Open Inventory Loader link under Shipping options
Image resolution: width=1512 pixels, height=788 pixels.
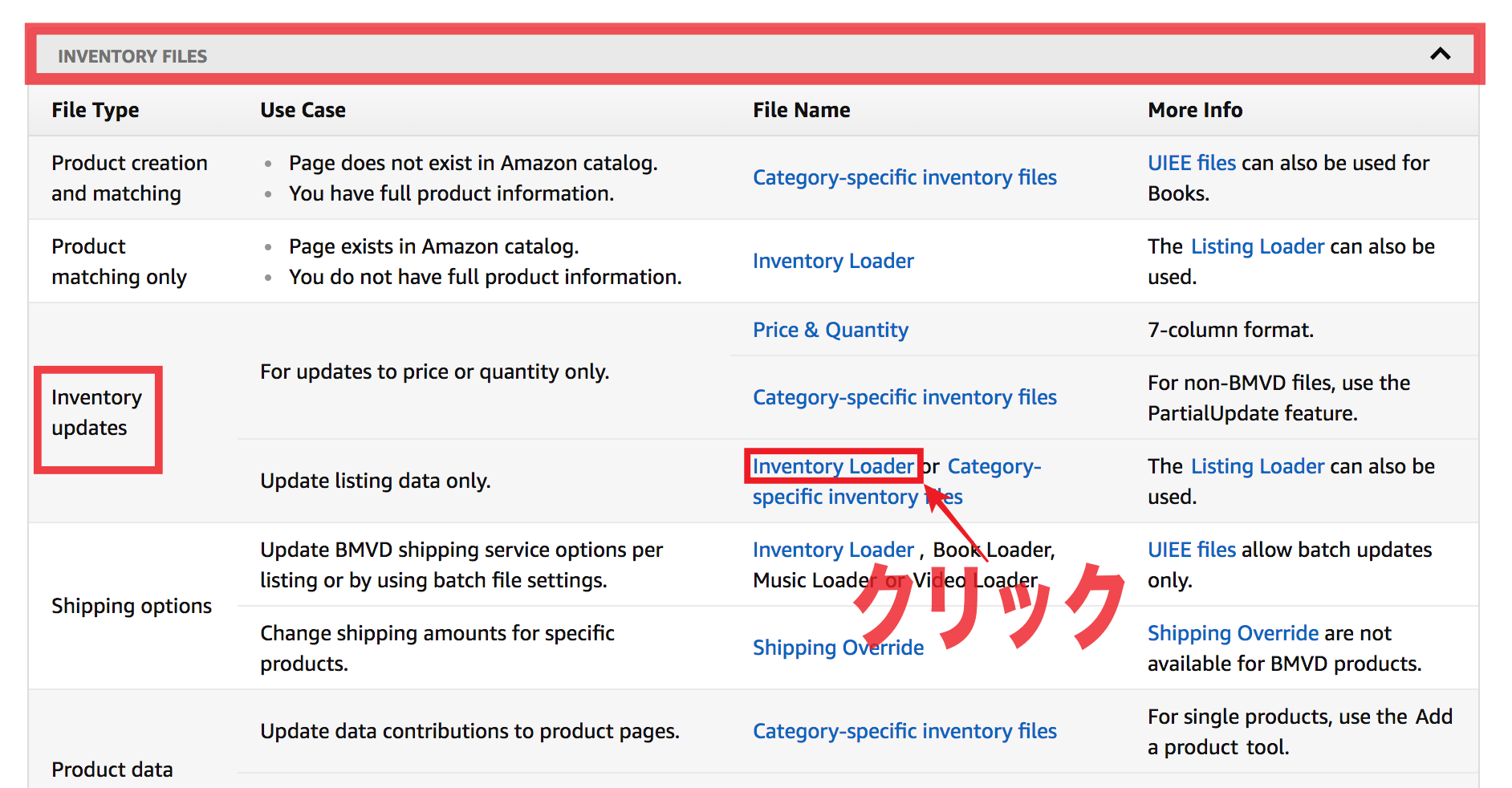tap(833, 550)
